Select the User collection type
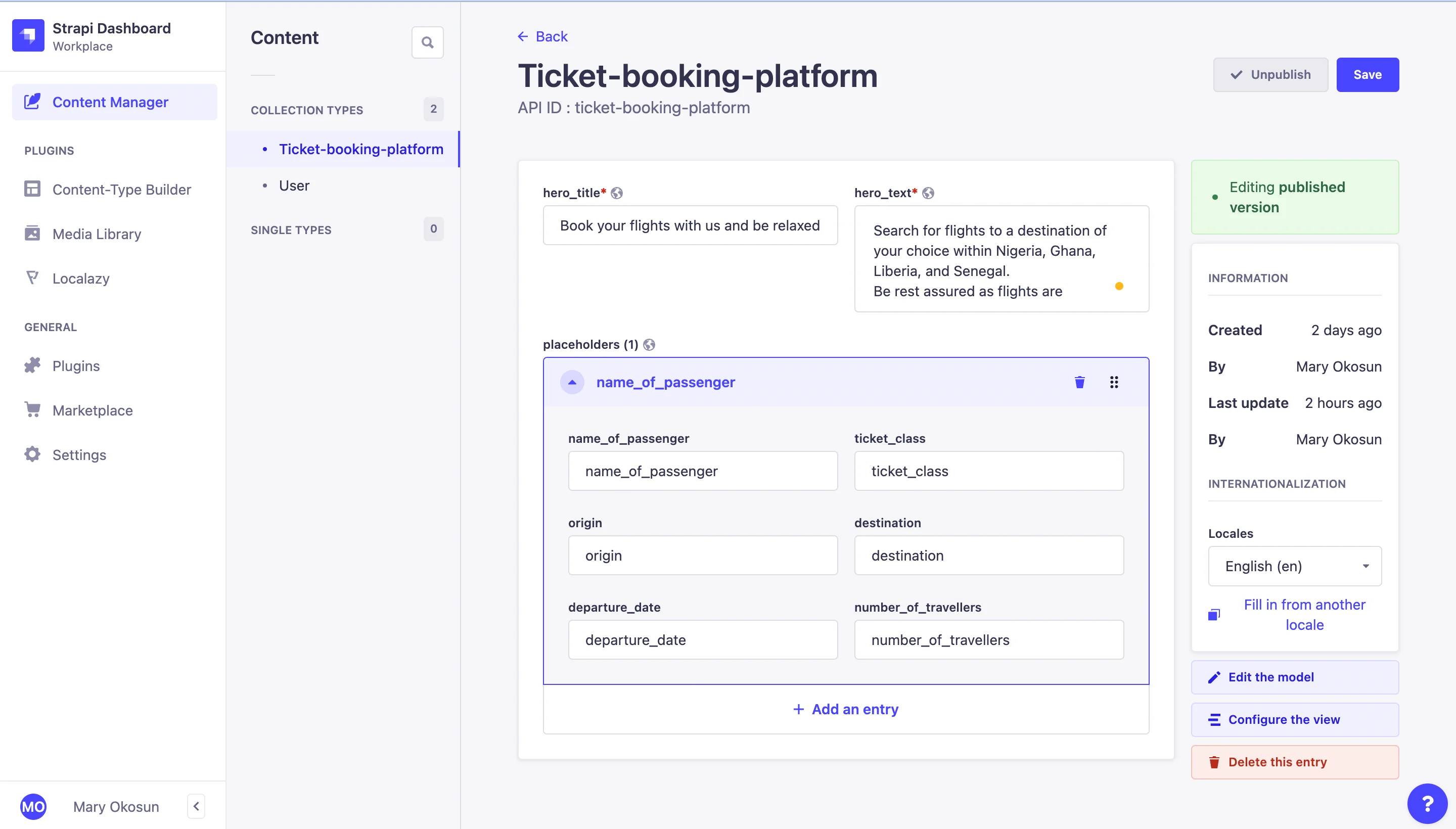This screenshot has width=1456, height=829. 294,186
